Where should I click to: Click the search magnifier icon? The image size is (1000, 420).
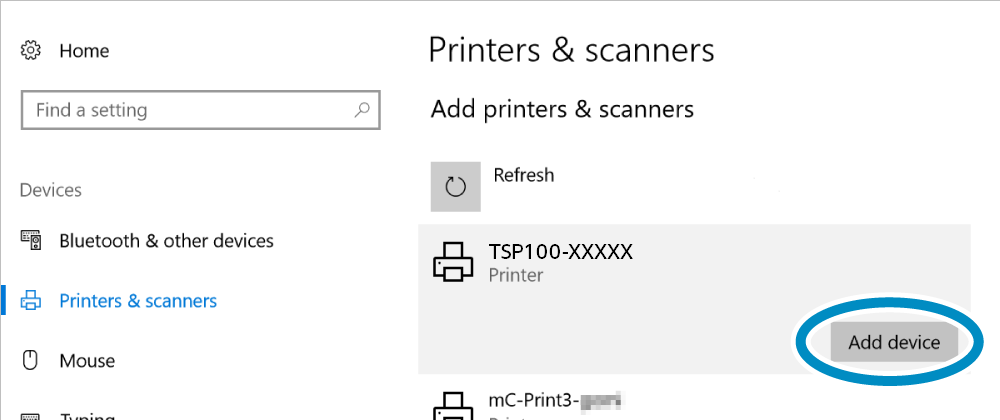tap(362, 110)
